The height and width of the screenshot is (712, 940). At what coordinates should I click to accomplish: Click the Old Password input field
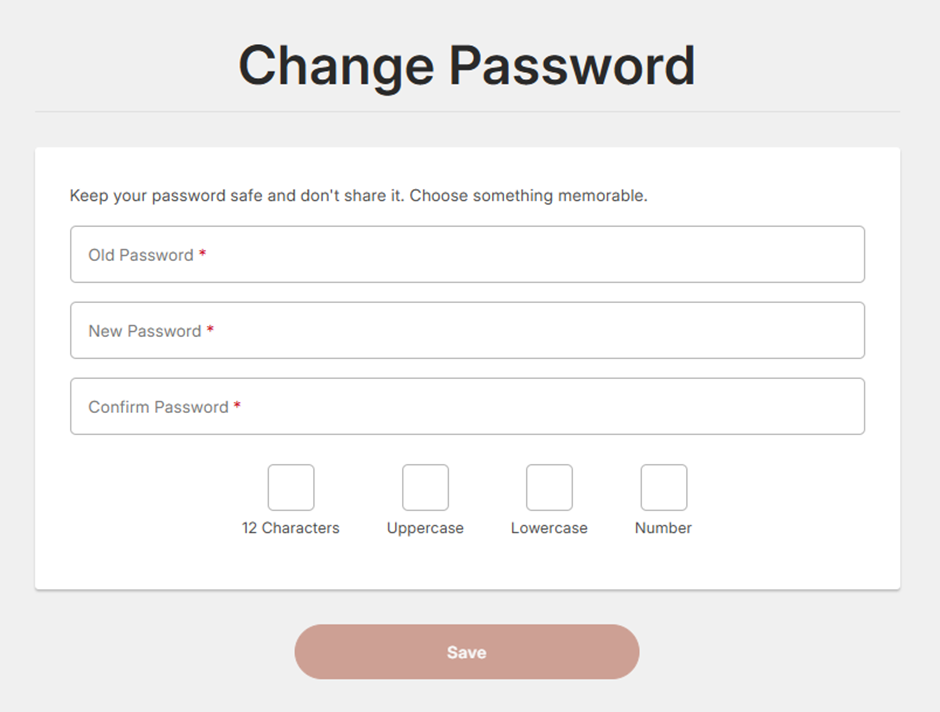(467, 254)
